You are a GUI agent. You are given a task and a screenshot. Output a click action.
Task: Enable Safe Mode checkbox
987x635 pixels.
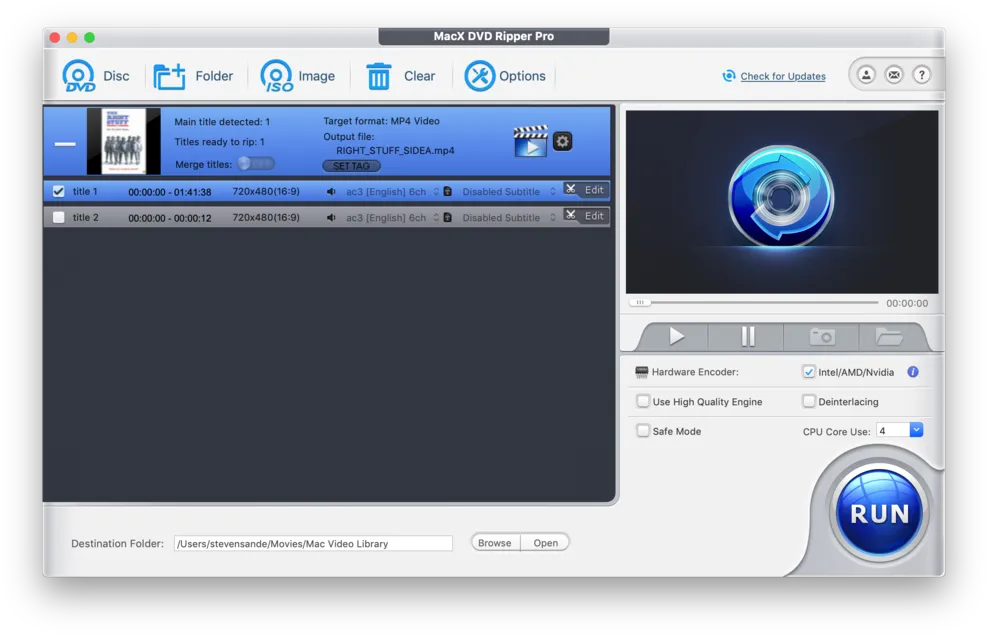tap(643, 431)
